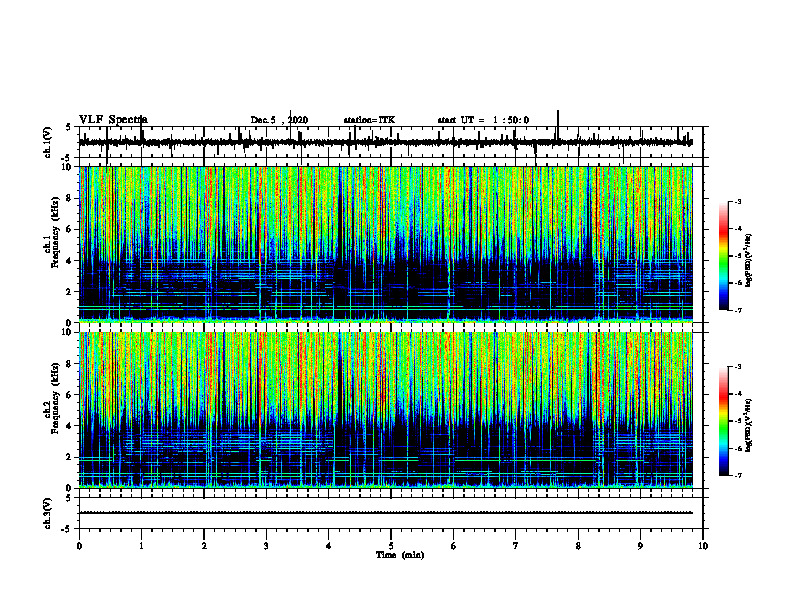This screenshot has height=612, width=792.
Task: Click the '-3' tick on ch.2 color bar
Action: click(738, 367)
